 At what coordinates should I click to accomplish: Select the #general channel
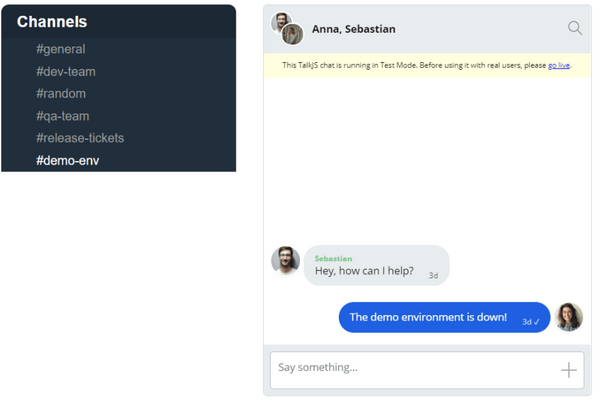click(x=61, y=49)
